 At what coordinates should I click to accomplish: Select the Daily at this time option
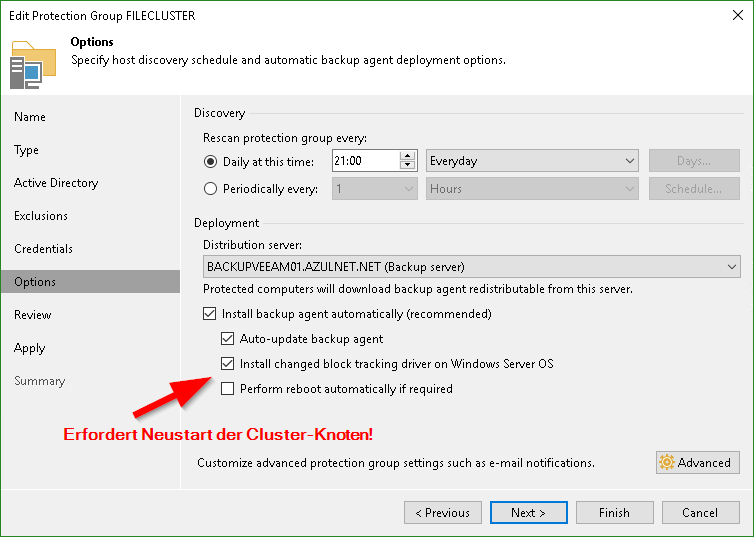(x=210, y=161)
